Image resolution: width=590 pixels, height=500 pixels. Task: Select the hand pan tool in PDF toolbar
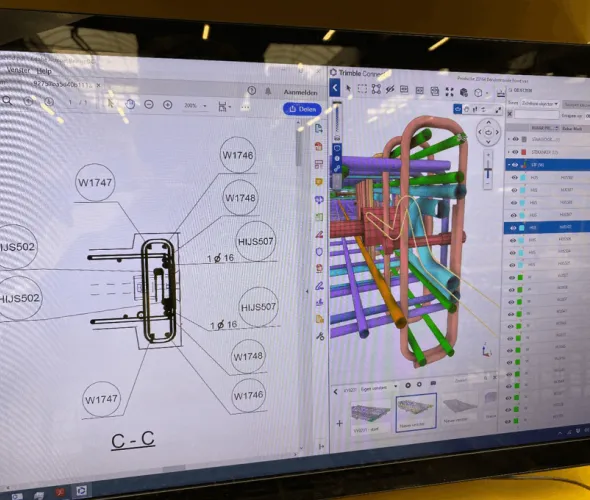tap(130, 104)
